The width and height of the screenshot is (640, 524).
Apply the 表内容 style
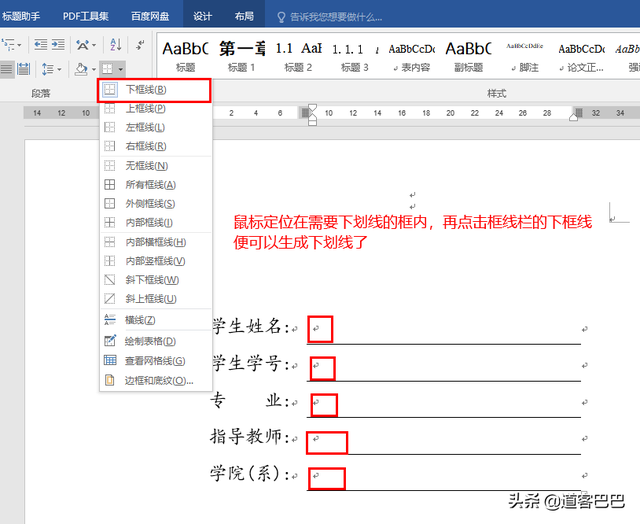411,56
